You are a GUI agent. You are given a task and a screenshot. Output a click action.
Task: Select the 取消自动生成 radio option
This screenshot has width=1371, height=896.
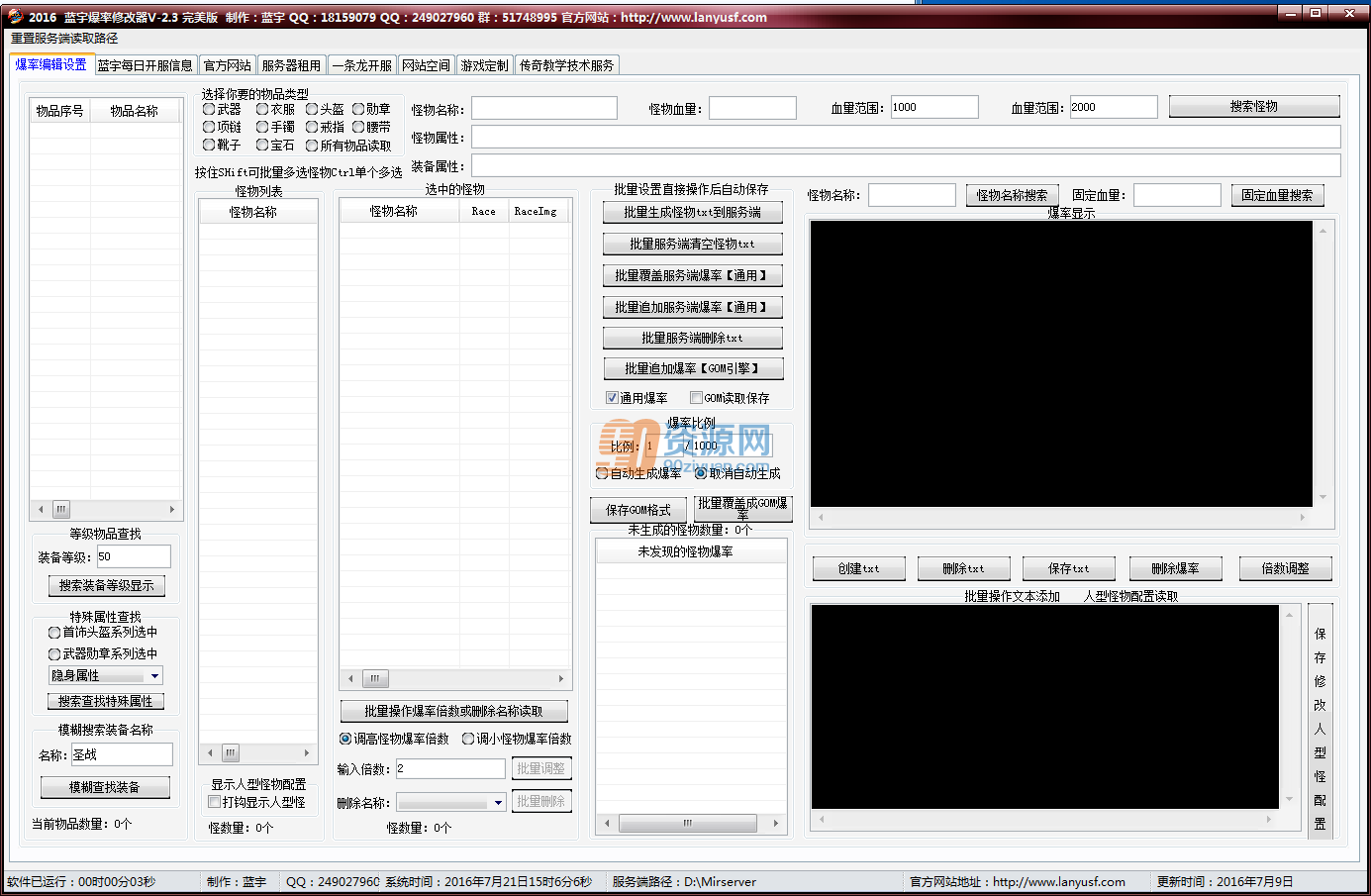[701, 473]
